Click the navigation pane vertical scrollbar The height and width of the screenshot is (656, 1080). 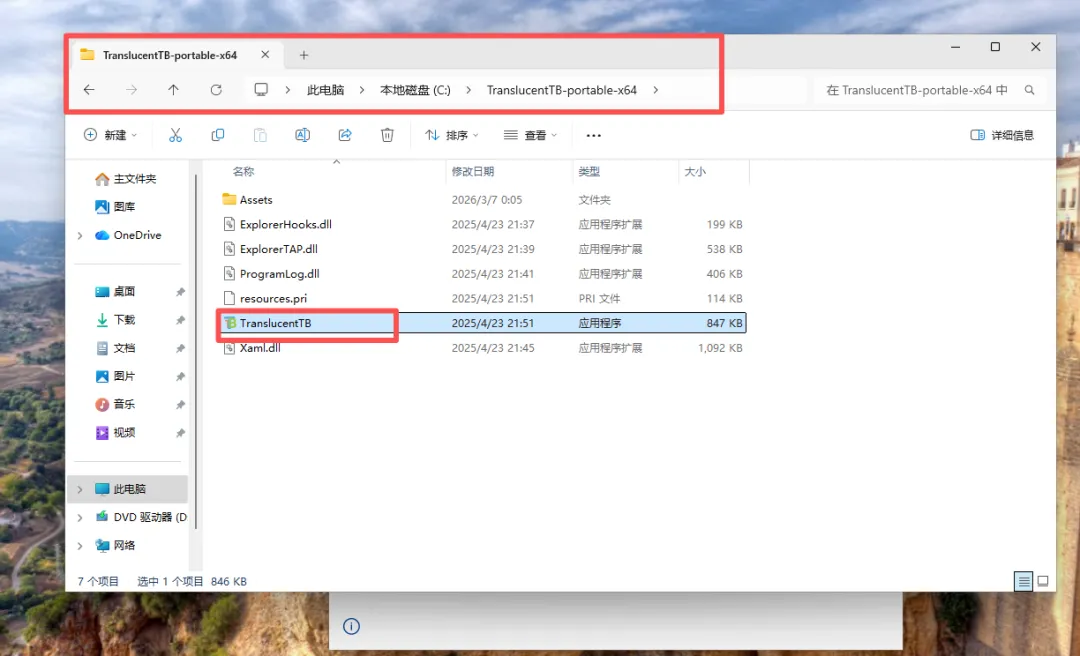coord(196,351)
